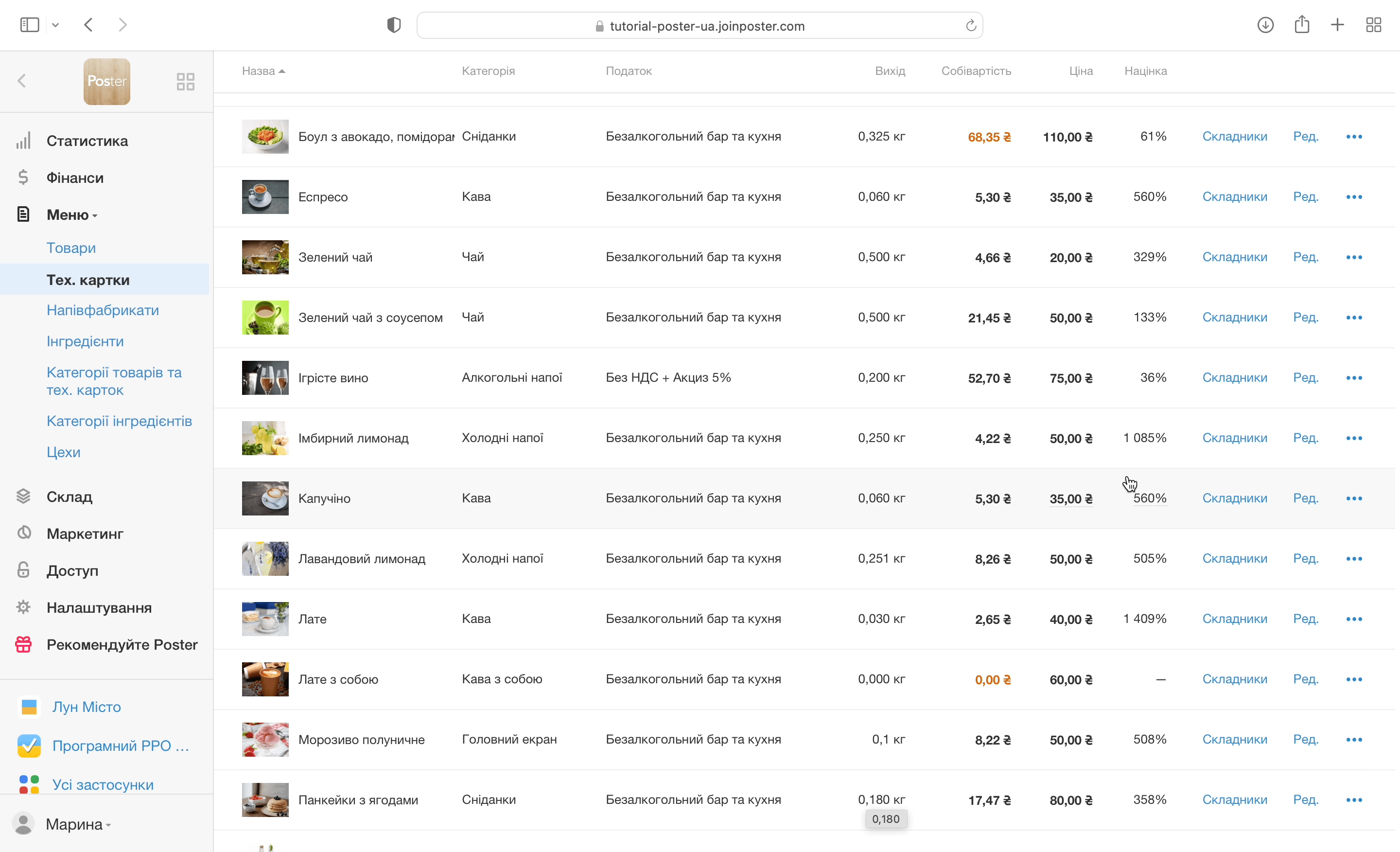Screen dimensions: 1400x852
Task: Open Інгредієнти submenu link
Action: (85, 341)
